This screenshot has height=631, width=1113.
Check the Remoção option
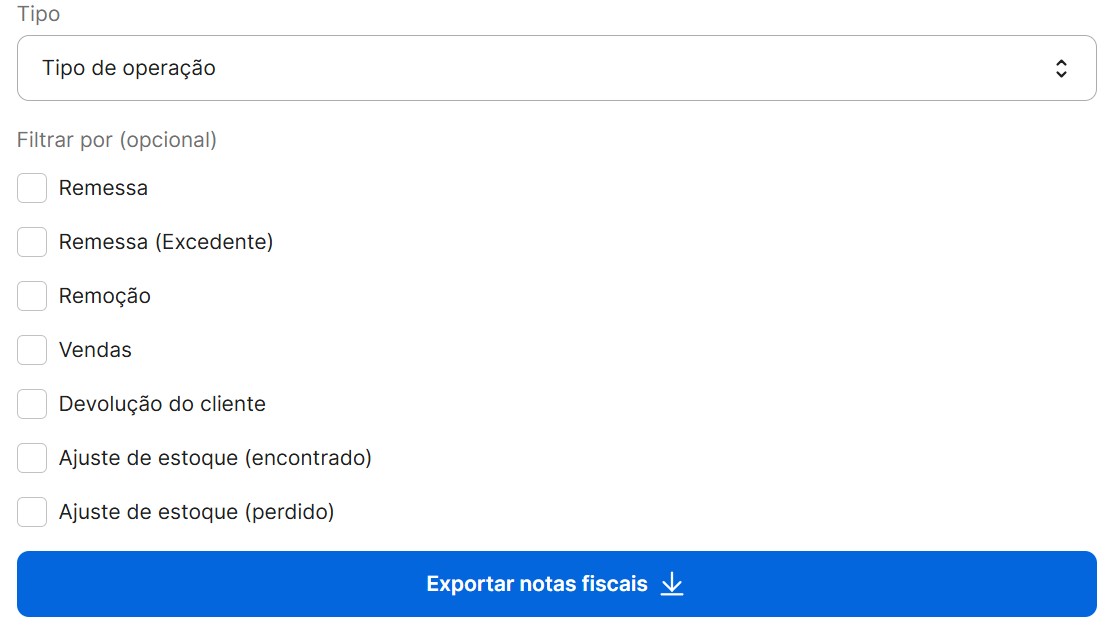31,296
